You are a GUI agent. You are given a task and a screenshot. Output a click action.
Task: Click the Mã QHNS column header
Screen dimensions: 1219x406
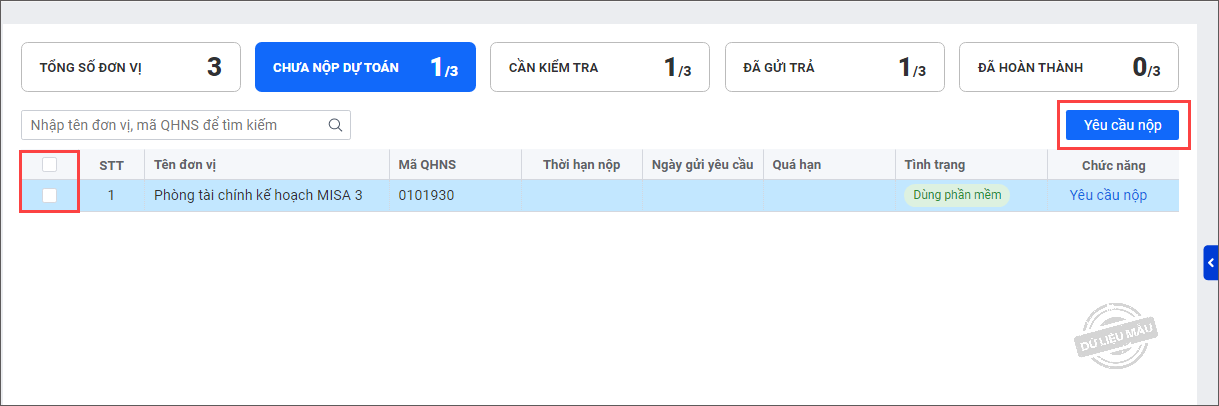pyautogui.click(x=427, y=165)
